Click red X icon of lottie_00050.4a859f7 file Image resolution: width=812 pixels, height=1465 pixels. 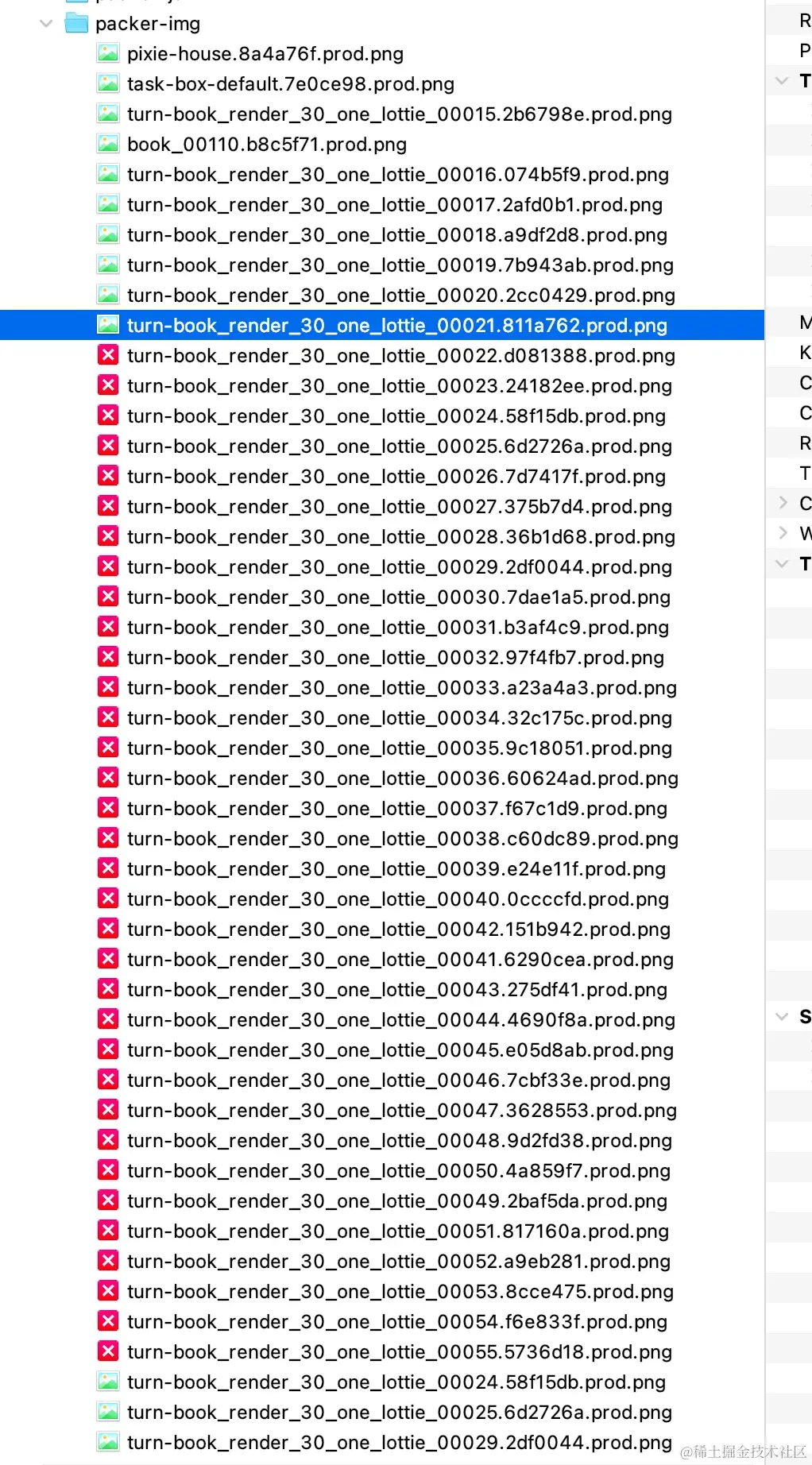click(108, 1171)
